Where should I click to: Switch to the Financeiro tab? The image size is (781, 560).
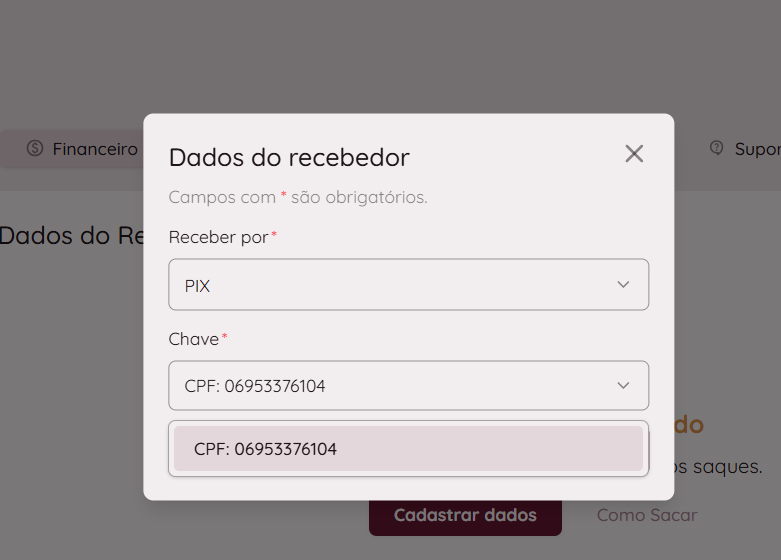click(x=95, y=149)
